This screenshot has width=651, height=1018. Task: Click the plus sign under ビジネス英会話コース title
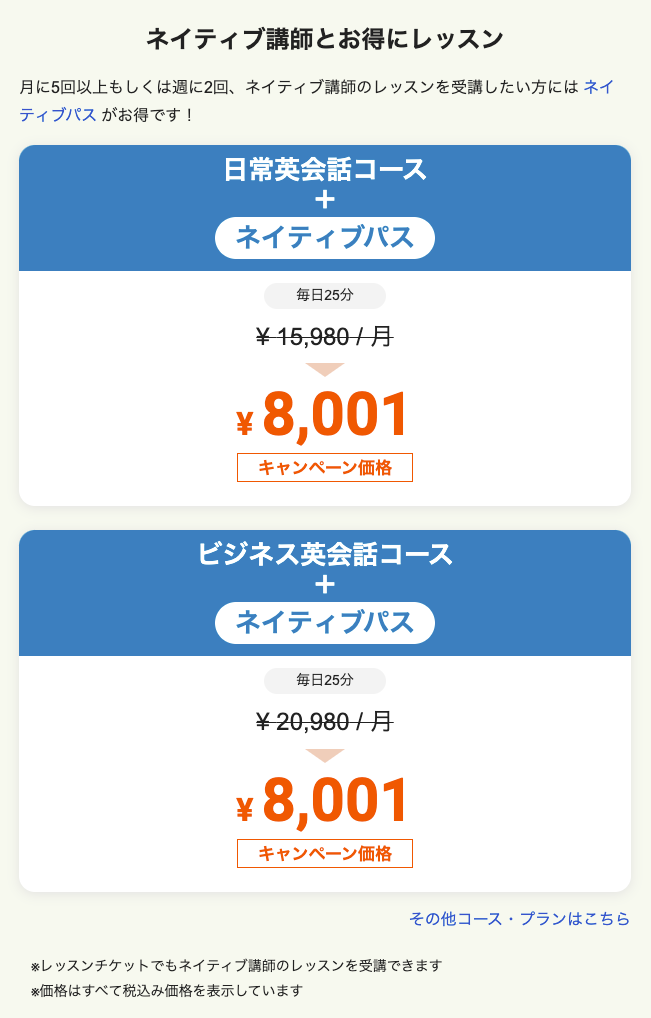(325, 584)
